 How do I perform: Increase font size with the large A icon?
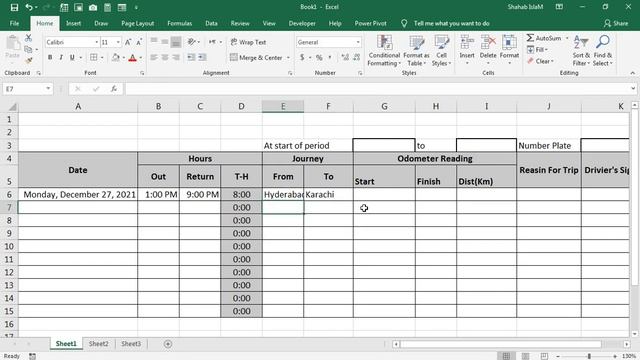(x=128, y=42)
